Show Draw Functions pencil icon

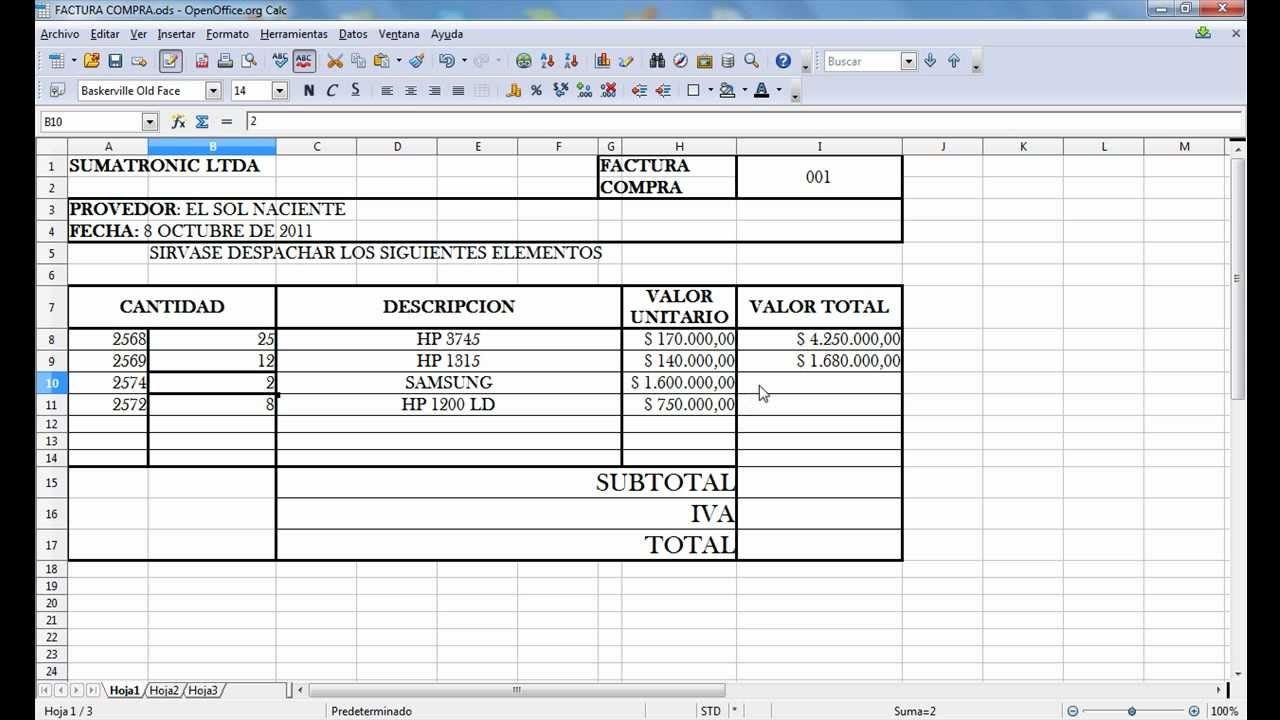626,61
